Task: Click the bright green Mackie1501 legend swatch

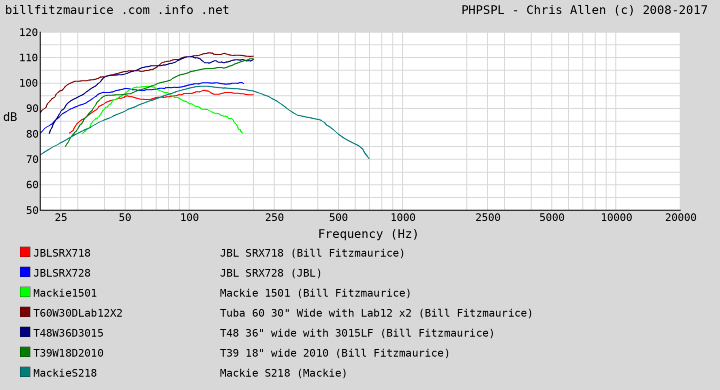Action: (x=25, y=292)
